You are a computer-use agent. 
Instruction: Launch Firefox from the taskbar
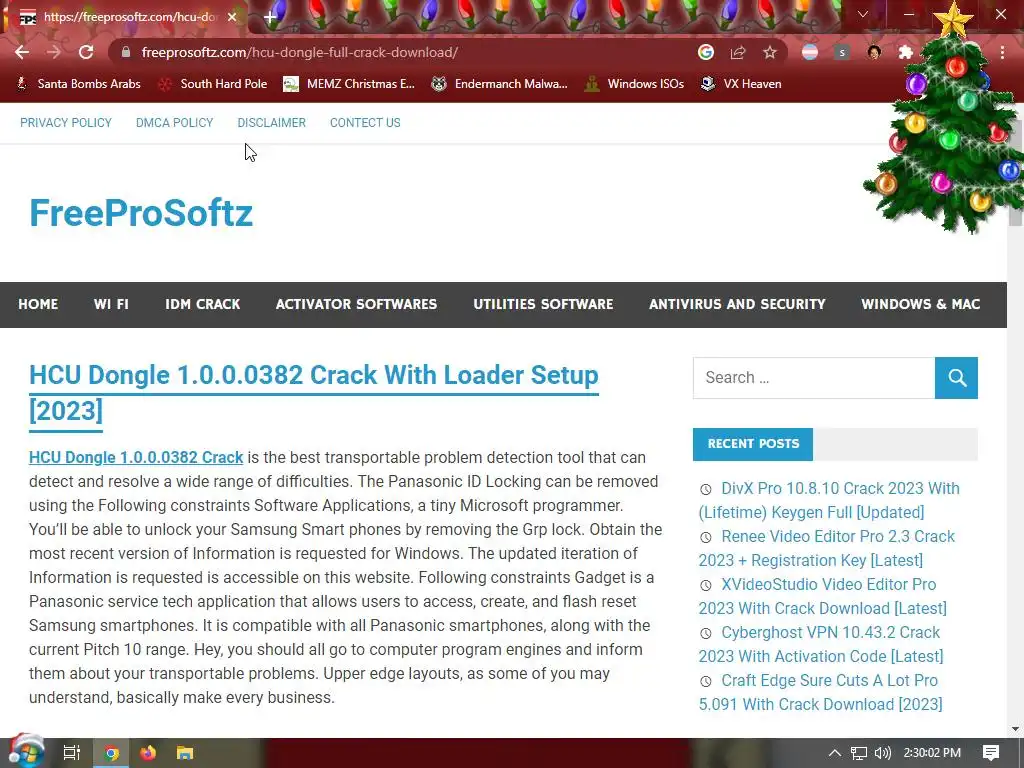[x=148, y=753]
